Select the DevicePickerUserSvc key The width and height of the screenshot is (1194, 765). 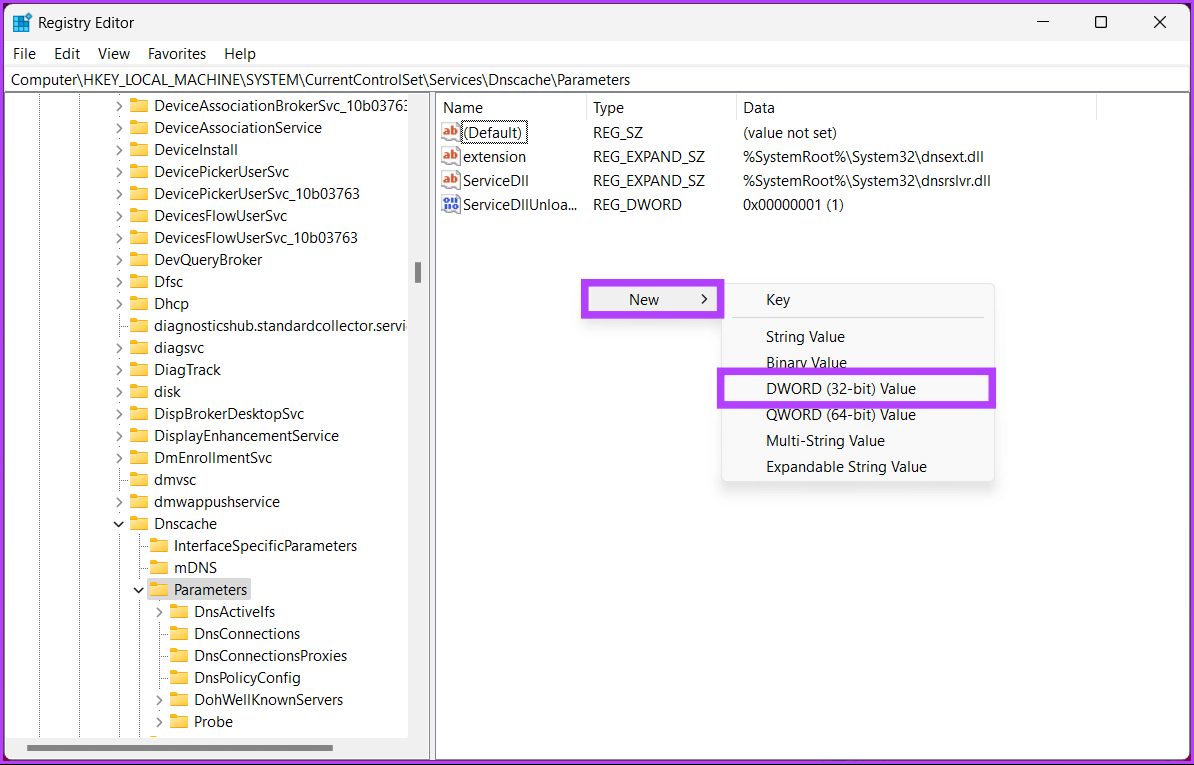(222, 172)
